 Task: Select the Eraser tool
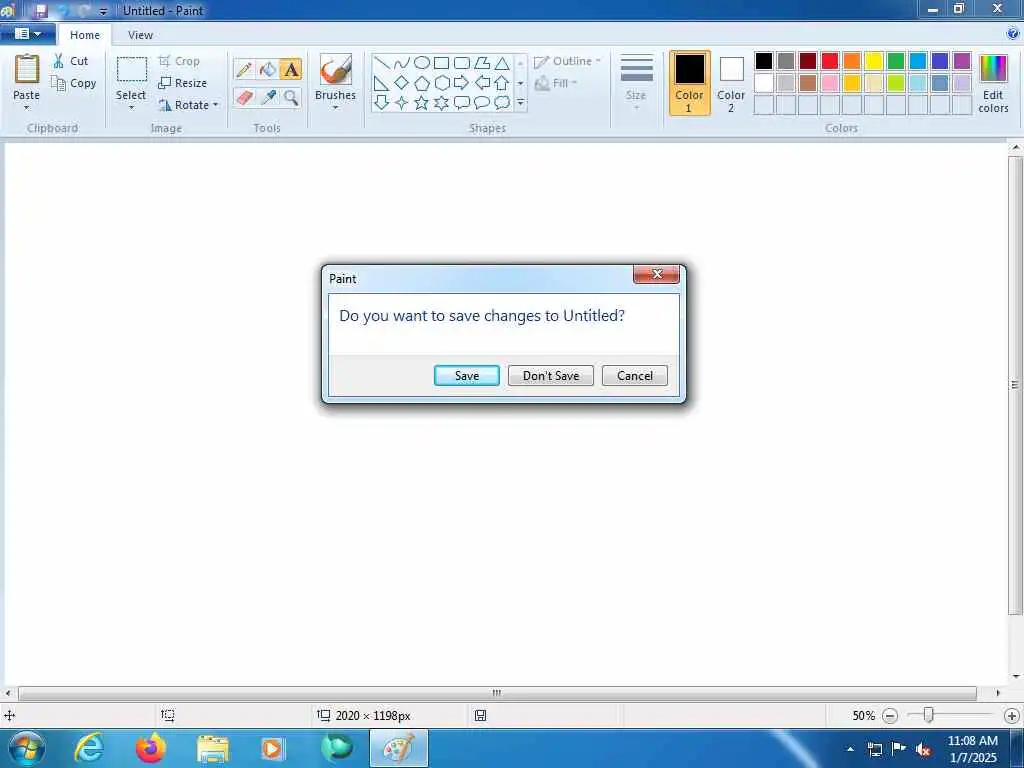(244, 98)
